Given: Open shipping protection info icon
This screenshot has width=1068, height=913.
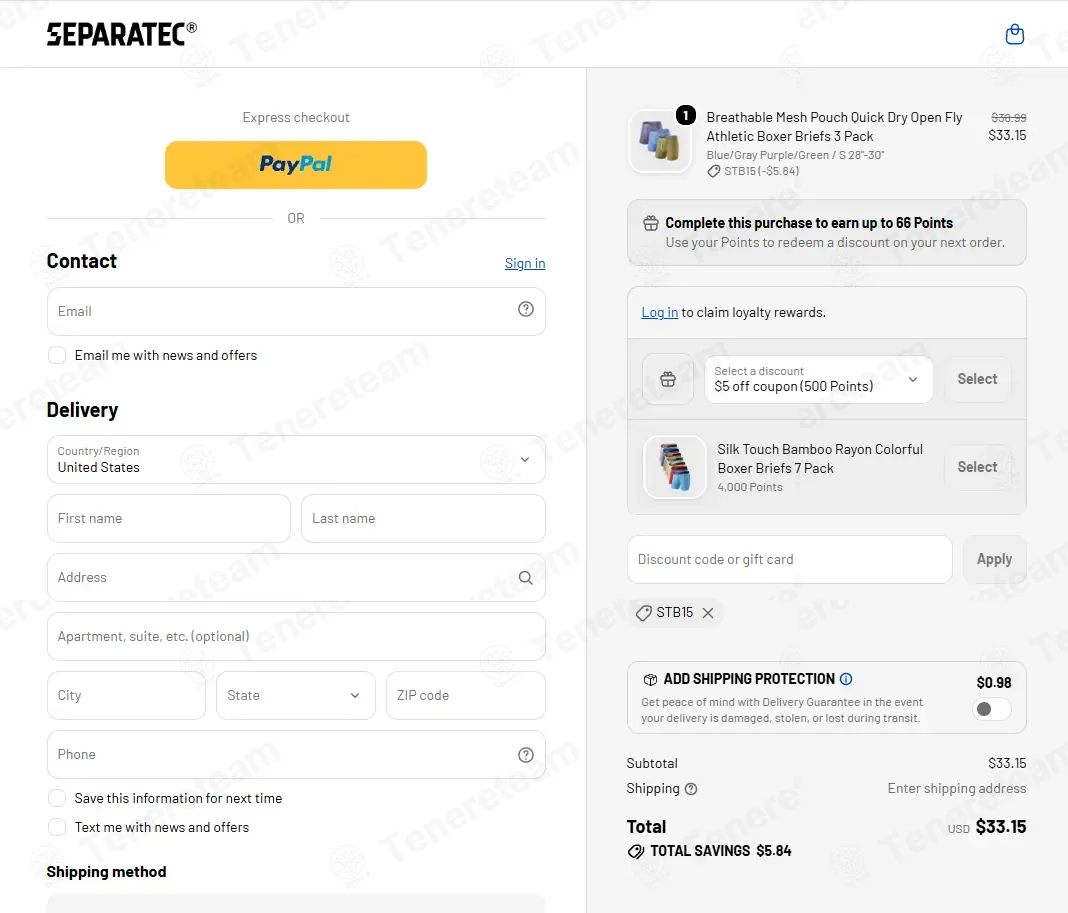Looking at the screenshot, I should [846, 679].
